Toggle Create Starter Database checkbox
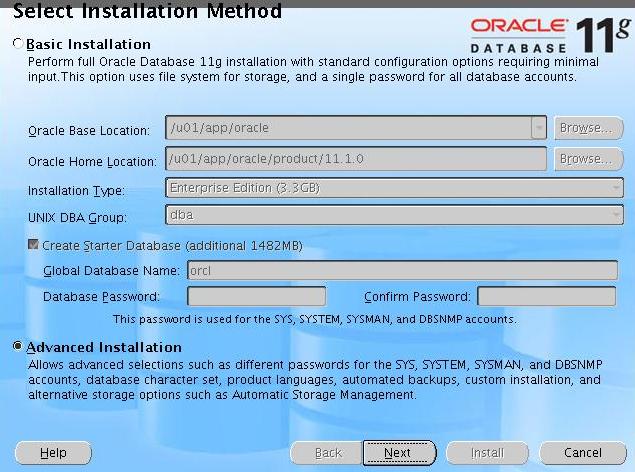Viewport: 635px width, 472px height. click(x=33, y=245)
